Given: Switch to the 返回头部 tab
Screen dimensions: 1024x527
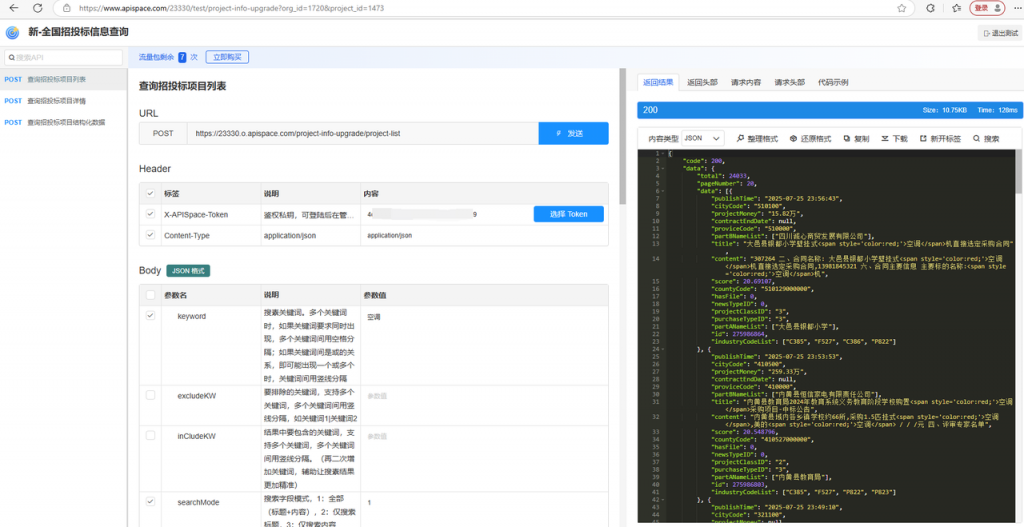Looking at the screenshot, I should click(x=701, y=82).
